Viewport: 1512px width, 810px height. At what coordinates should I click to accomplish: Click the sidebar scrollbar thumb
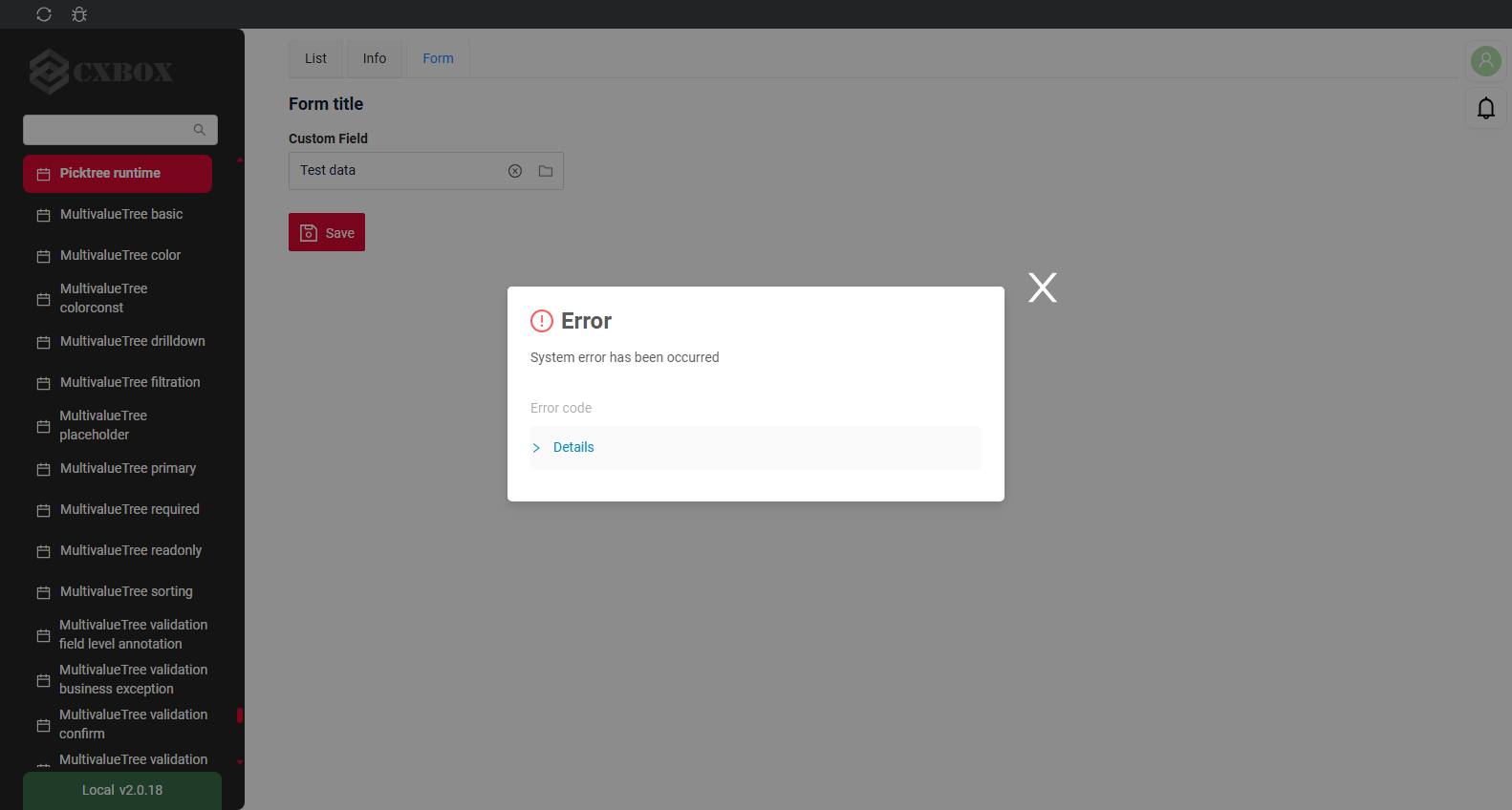click(240, 715)
